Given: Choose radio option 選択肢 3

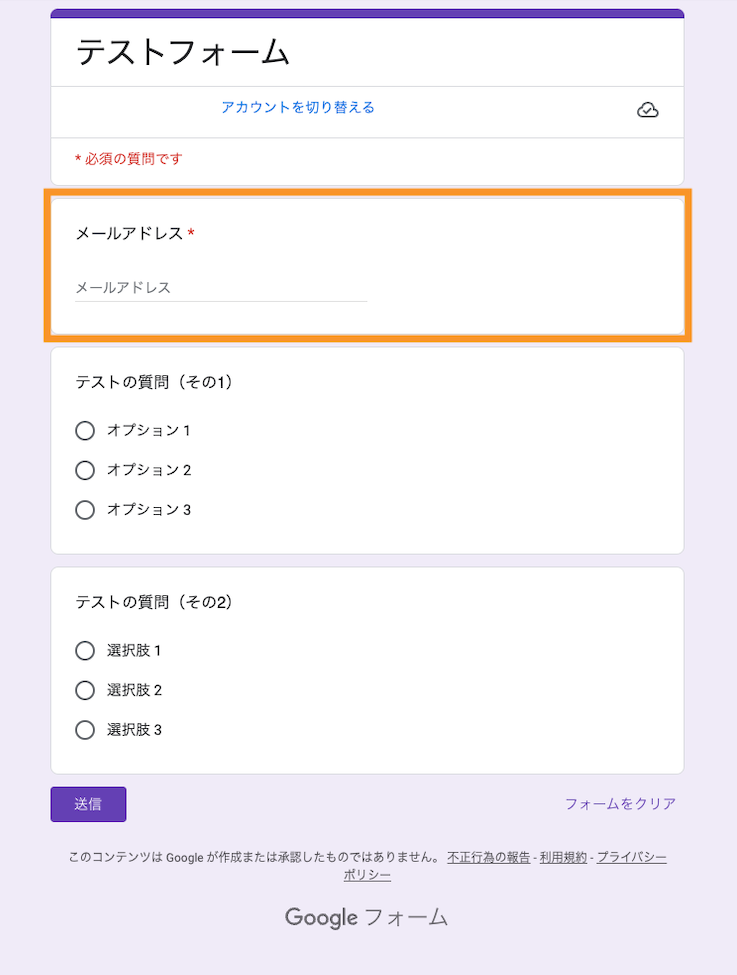Looking at the screenshot, I should coord(85,730).
